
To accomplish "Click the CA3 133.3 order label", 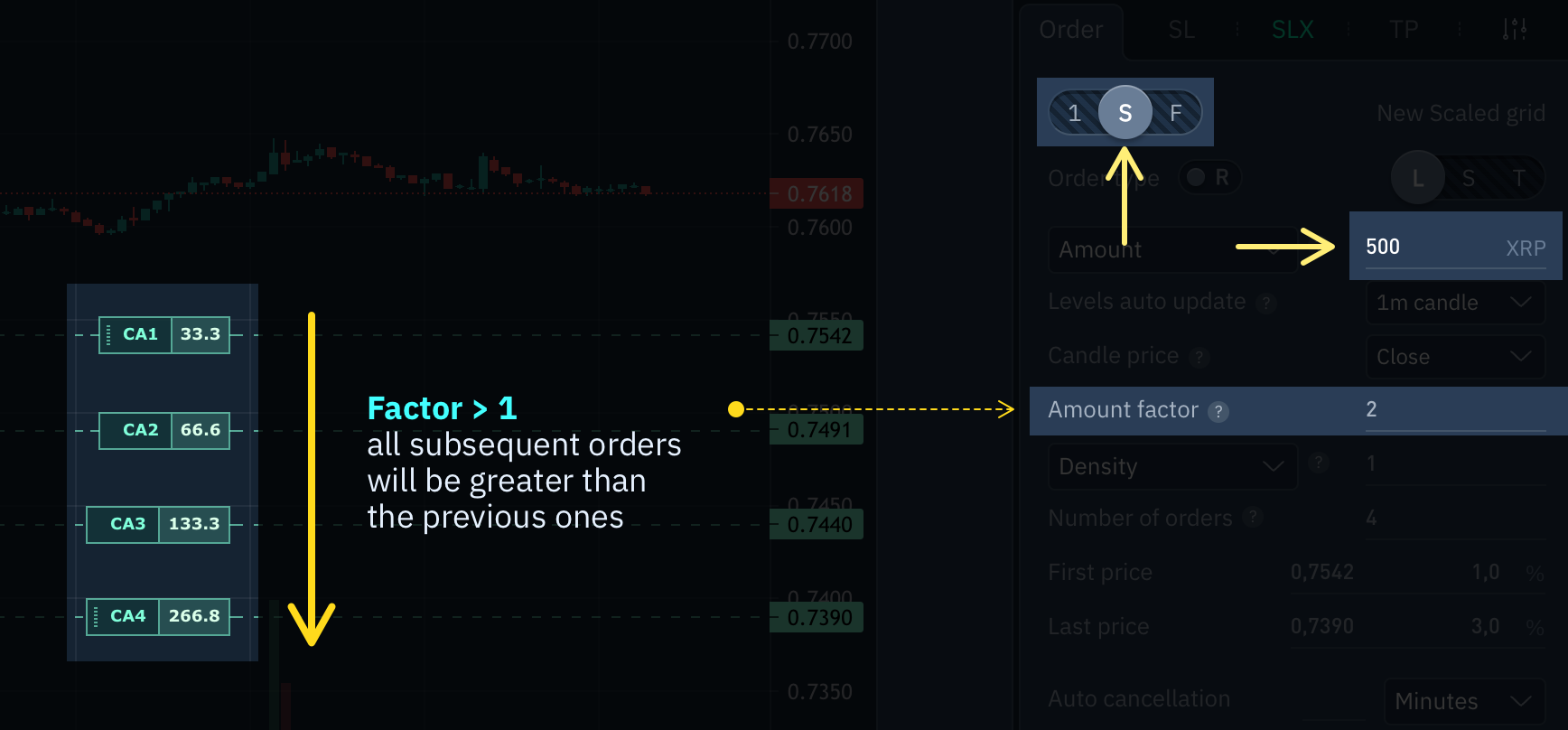I will 158,524.
